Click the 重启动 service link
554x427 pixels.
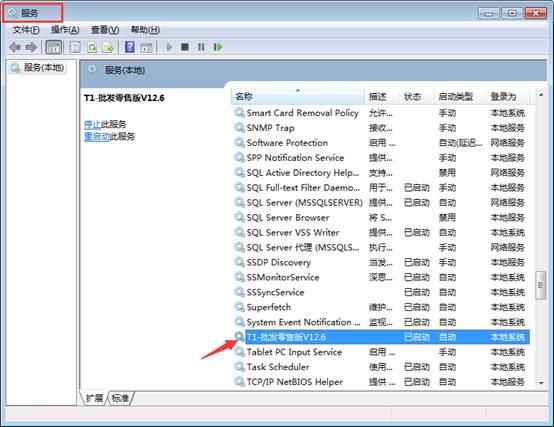tap(96, 137)
